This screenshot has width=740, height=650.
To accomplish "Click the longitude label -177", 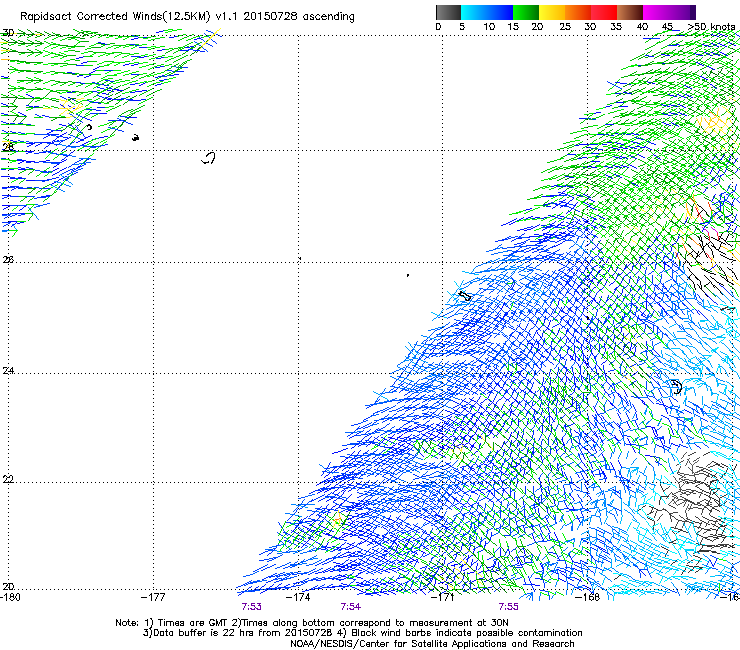I will [153, 597].
